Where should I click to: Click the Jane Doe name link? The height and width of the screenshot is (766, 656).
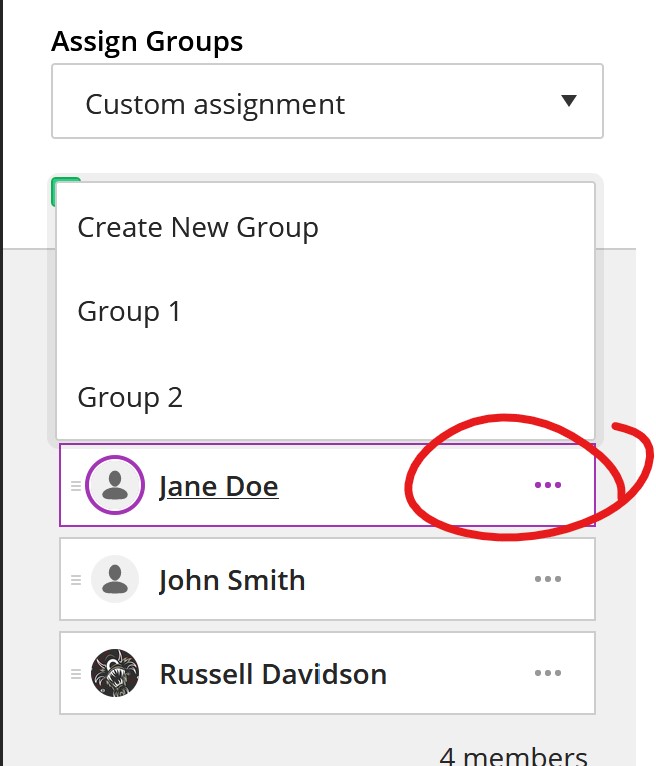point(219,486)
